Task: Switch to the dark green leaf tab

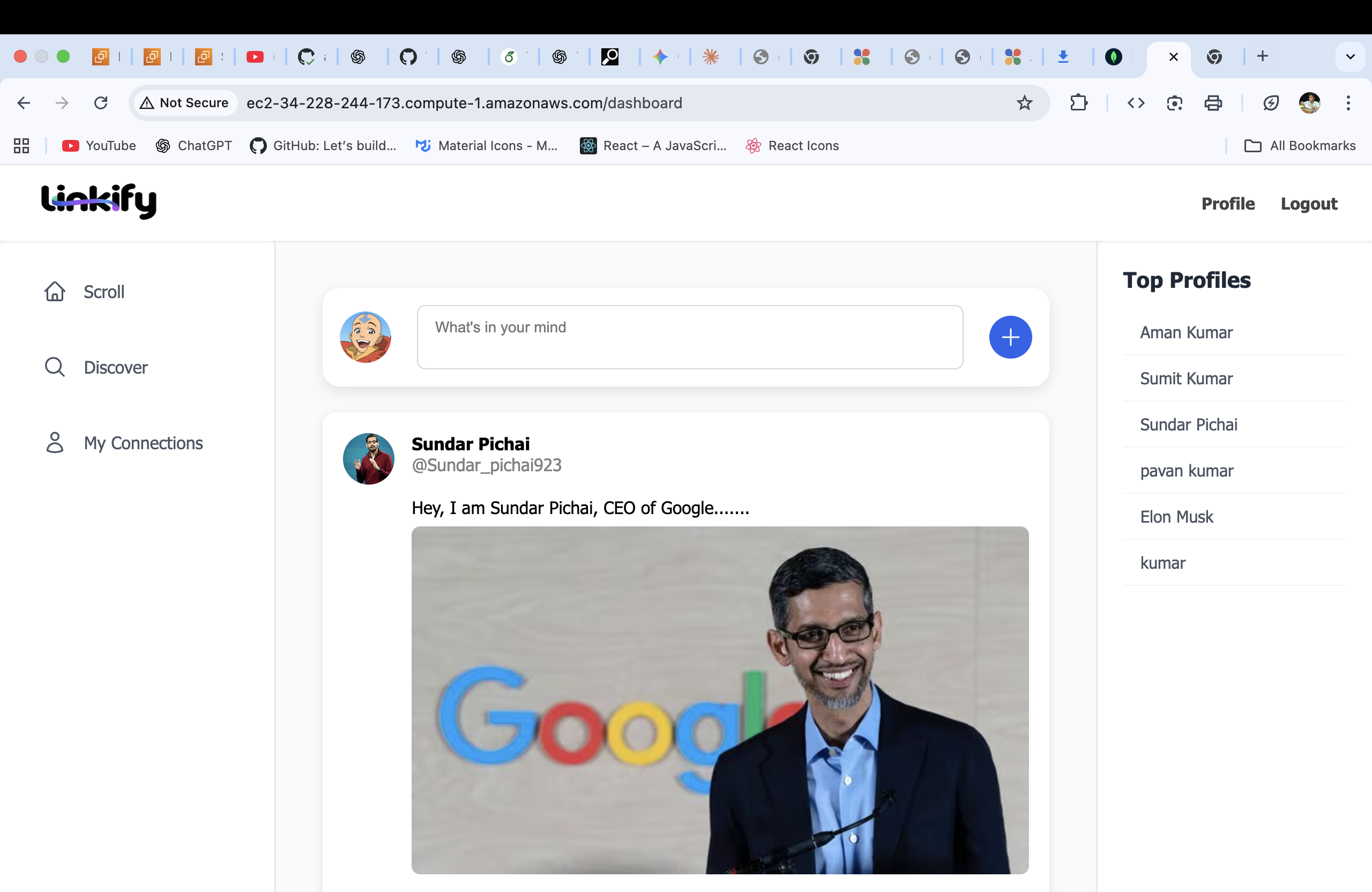Action: pos(1113,56)
